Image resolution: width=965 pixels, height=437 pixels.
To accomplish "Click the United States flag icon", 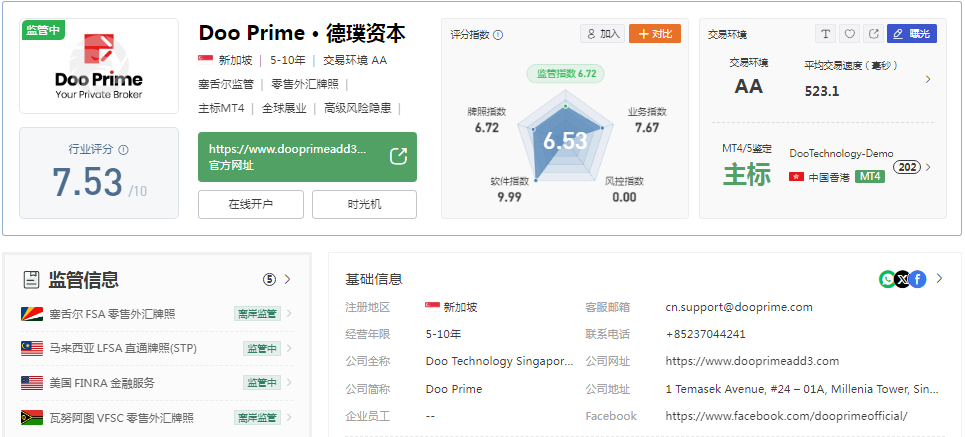I will 32,383.
